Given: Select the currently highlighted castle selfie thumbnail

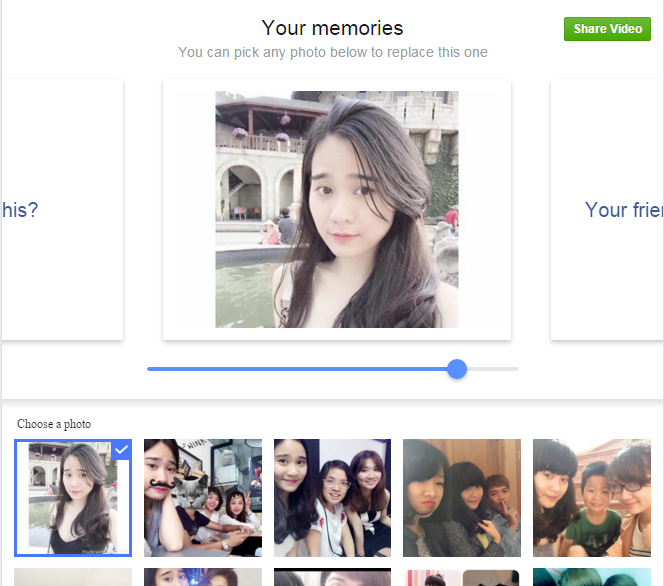Looking at the screenshot, I should pos(73,498).
